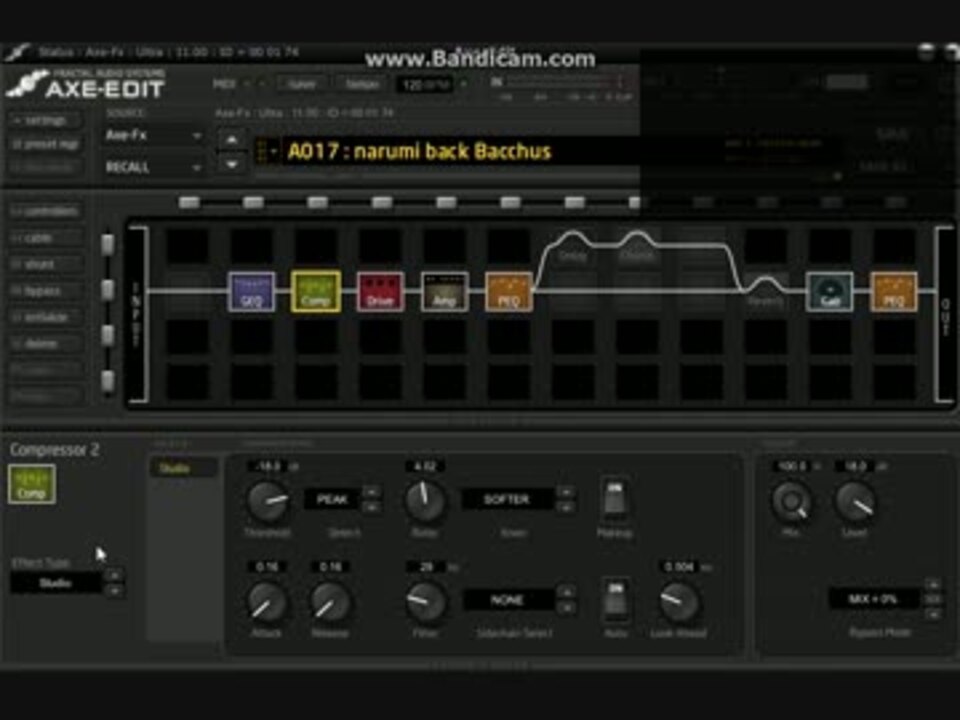Click the Compressor 2 title text

click(x=54, y=450)
